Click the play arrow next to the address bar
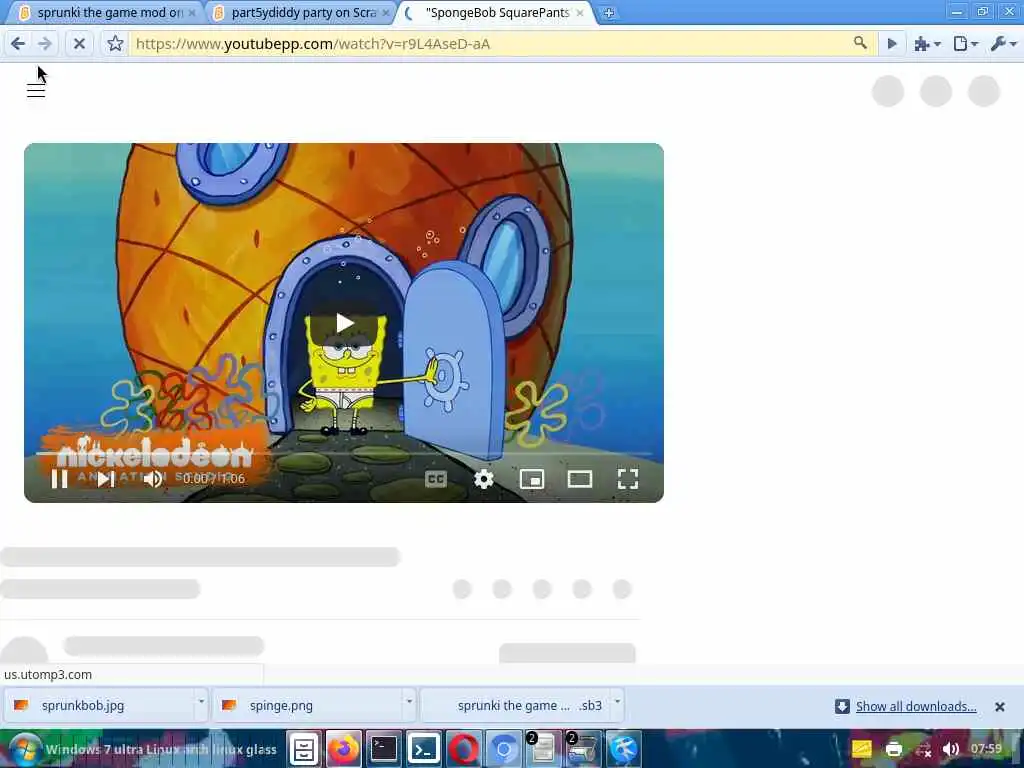This screenshot has height=768, width=1024. coord(891,44)
